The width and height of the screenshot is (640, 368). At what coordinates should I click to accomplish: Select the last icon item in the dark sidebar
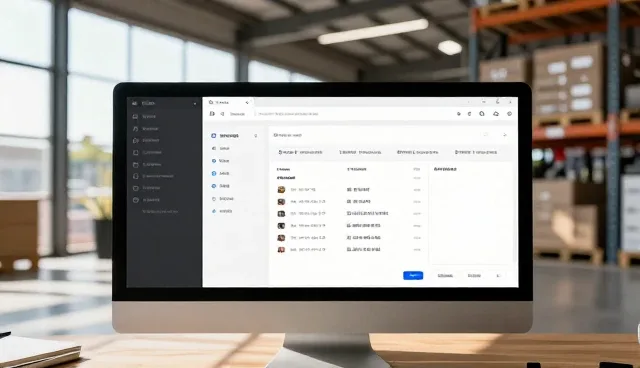(146, 200)
